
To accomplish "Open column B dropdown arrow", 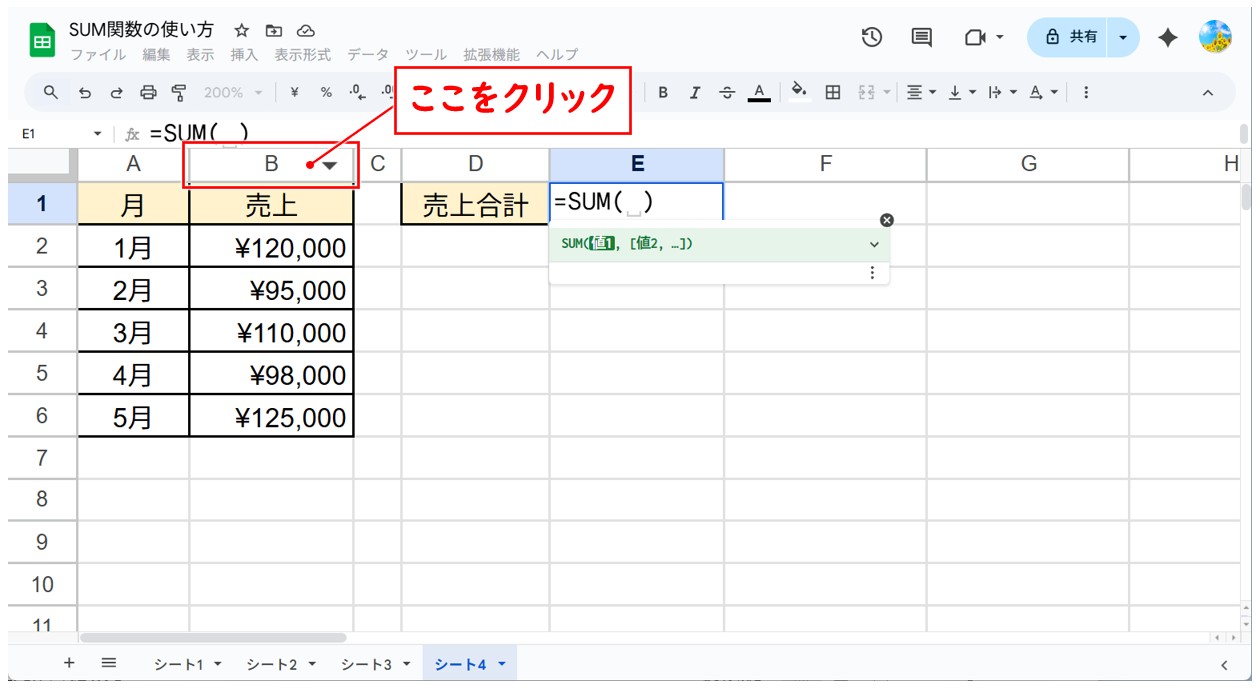I will [x=330, y=165].
